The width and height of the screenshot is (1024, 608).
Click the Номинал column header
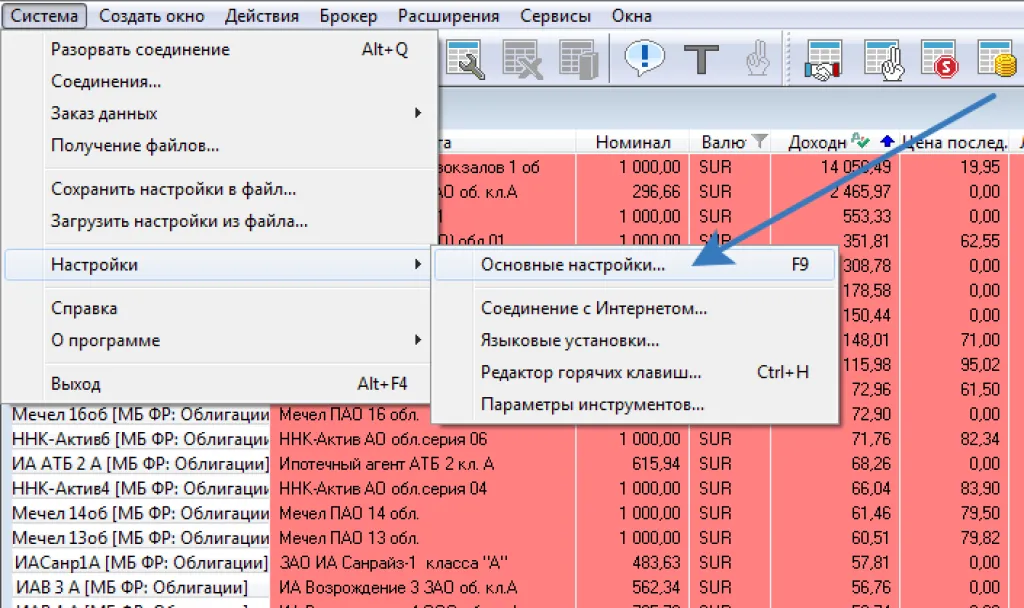pos(633,142)
